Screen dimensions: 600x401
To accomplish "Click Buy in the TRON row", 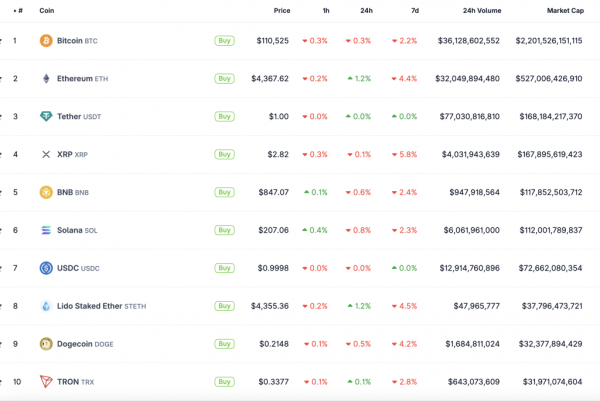I will [224, 381].
